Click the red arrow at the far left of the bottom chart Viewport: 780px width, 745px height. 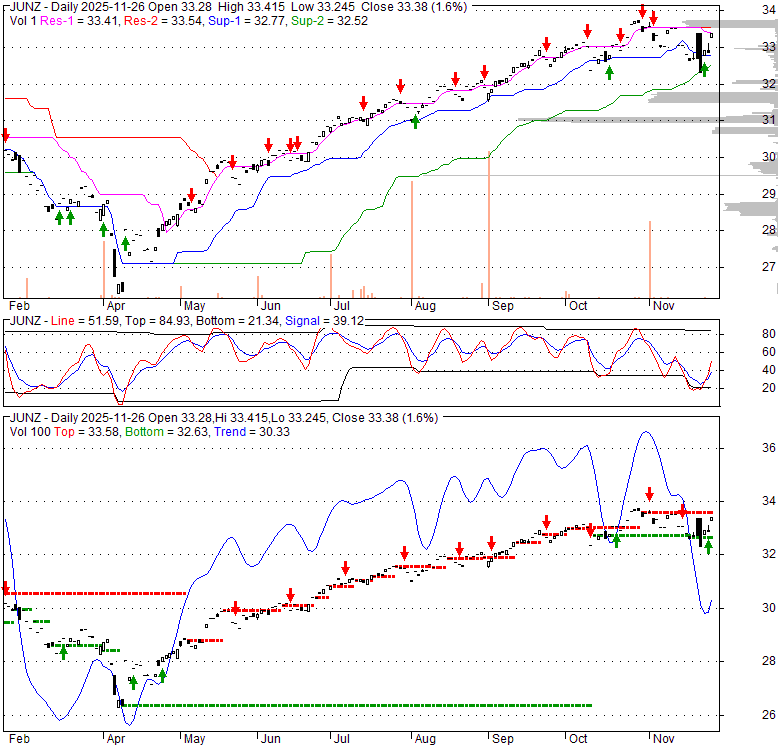(5, 588)
